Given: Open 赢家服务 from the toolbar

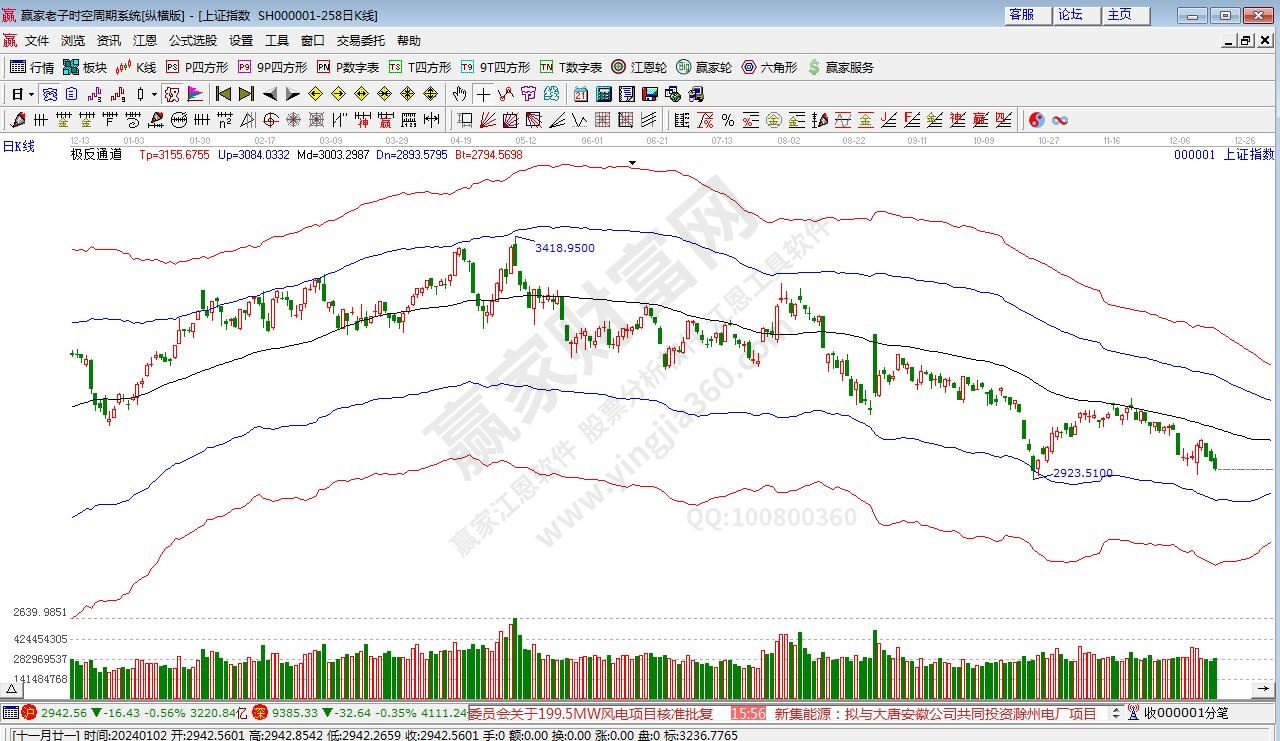Looking at the screenshot, I should (840, 67).
